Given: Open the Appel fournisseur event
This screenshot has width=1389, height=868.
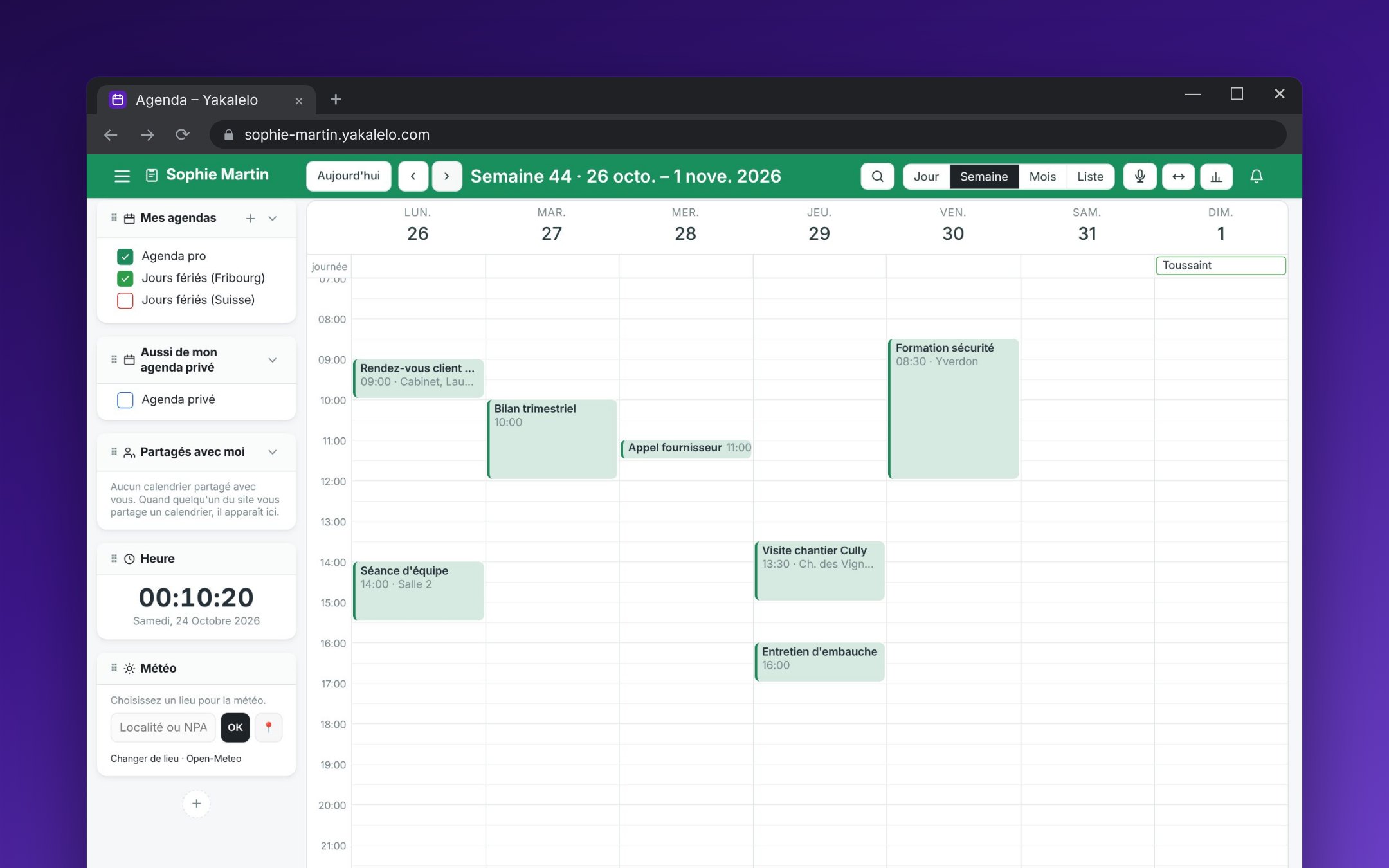Looking at the screenshot, I should click(686, 448).
